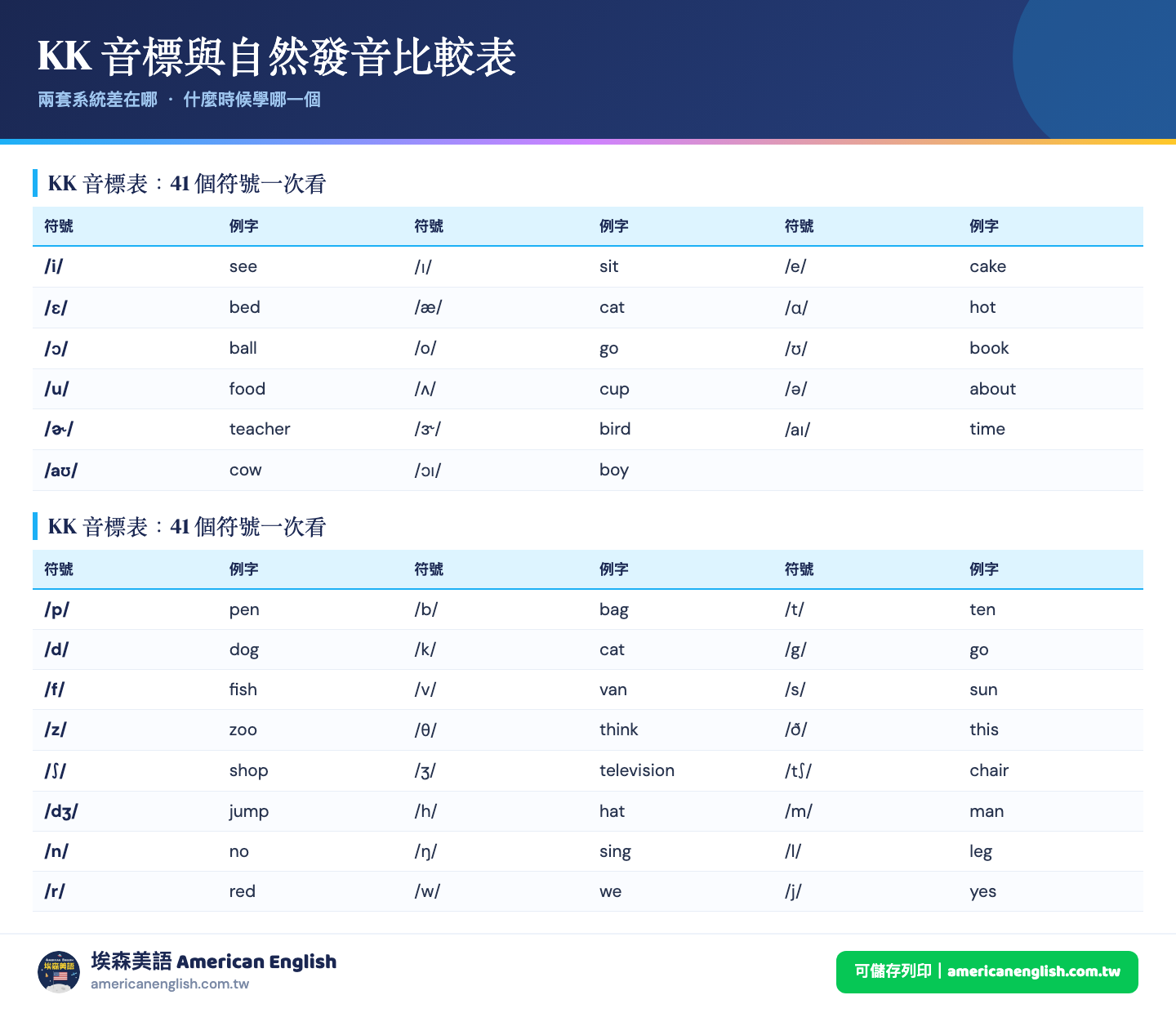Viewport: 1176px width, 1013px height.
Task: Click the /i/ symbol cell
Action: coord(54,266)
